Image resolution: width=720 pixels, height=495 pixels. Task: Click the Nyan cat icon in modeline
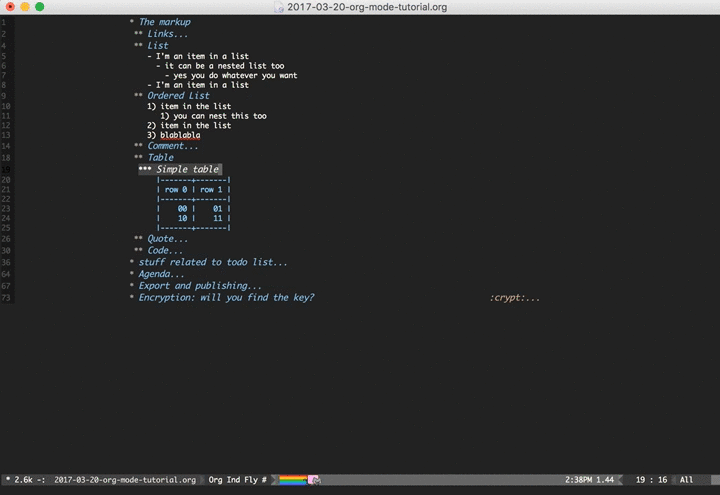click(314, 480)
